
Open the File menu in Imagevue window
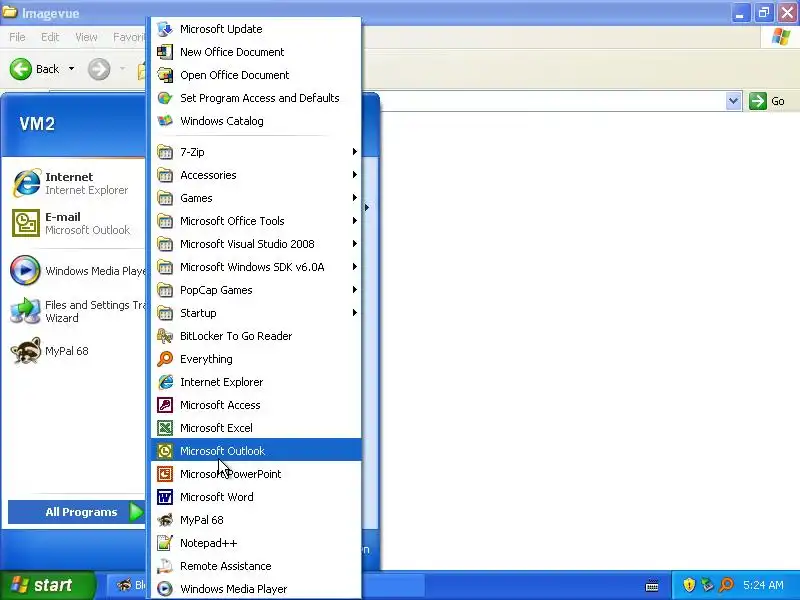coord(17,37)
